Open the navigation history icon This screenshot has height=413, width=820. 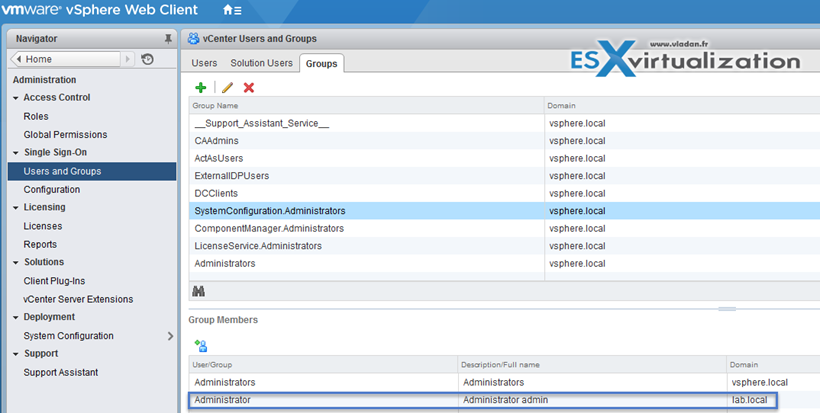point(147,59)
